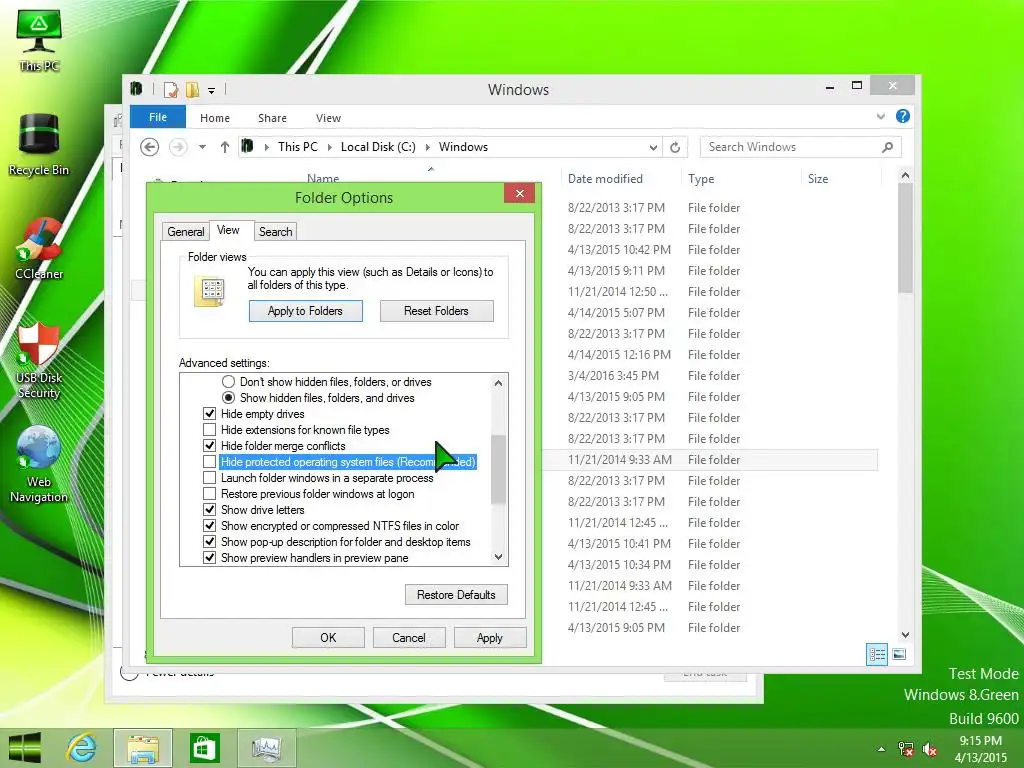This screenshot has height=768, width=1024.
Task: Open the View ribbon tab
Action: [x=328, y=118]
